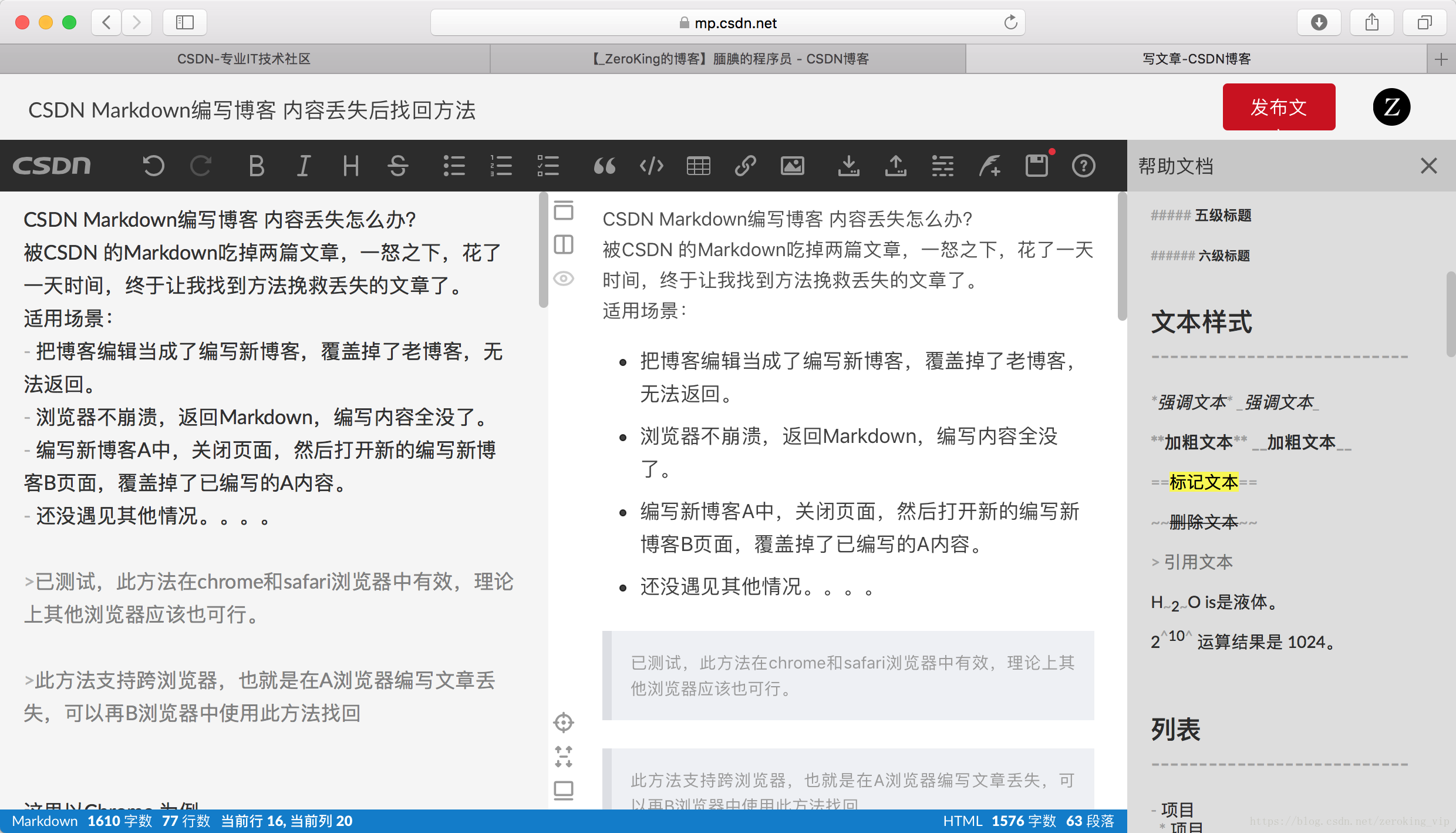The image size is (1456, 833).
Task: Close the 帮助文档 help panel
Action: coord(1428,166)
